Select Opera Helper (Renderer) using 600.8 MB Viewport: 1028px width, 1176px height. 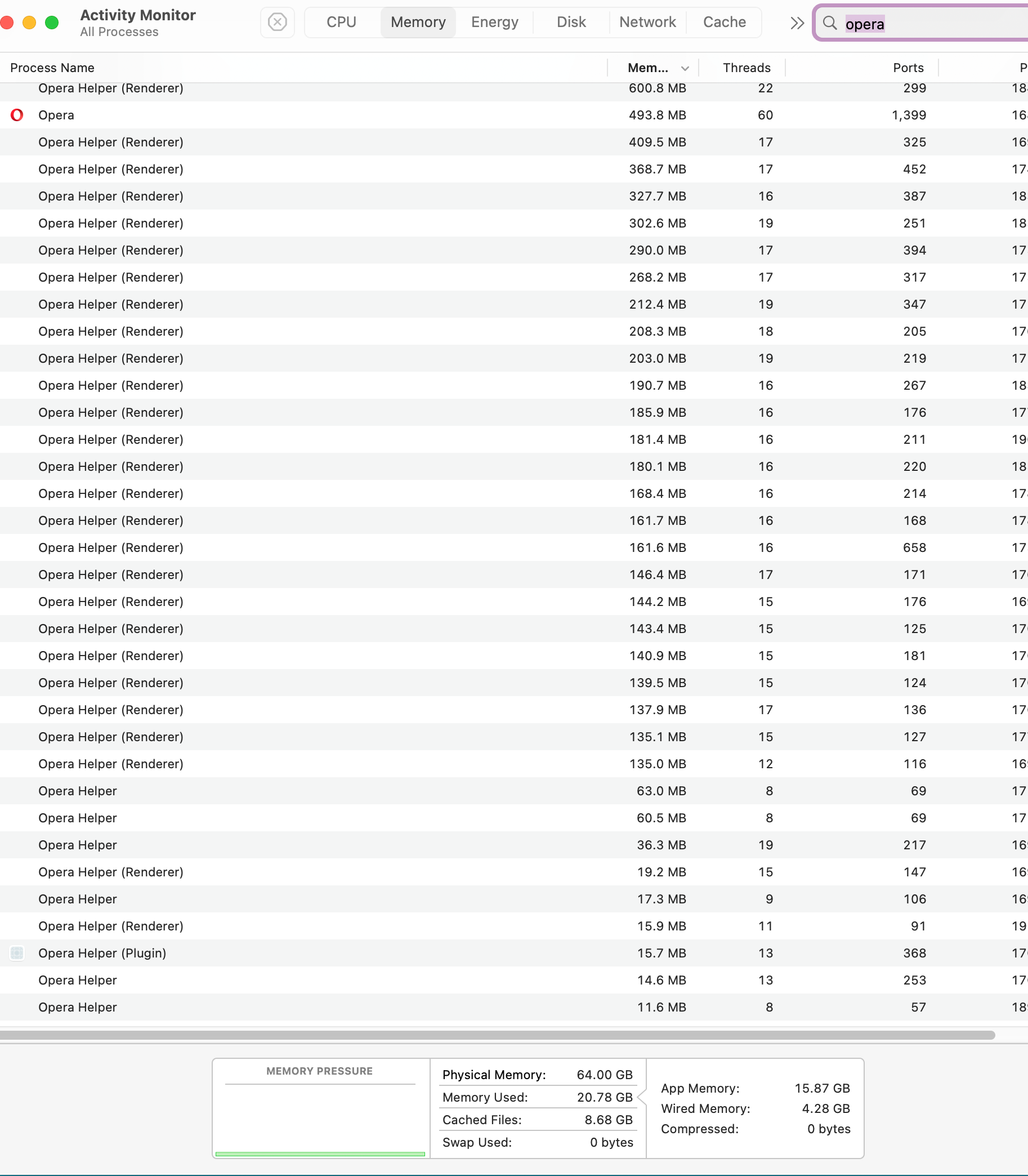pyautogui.click(x=514, y=88)
